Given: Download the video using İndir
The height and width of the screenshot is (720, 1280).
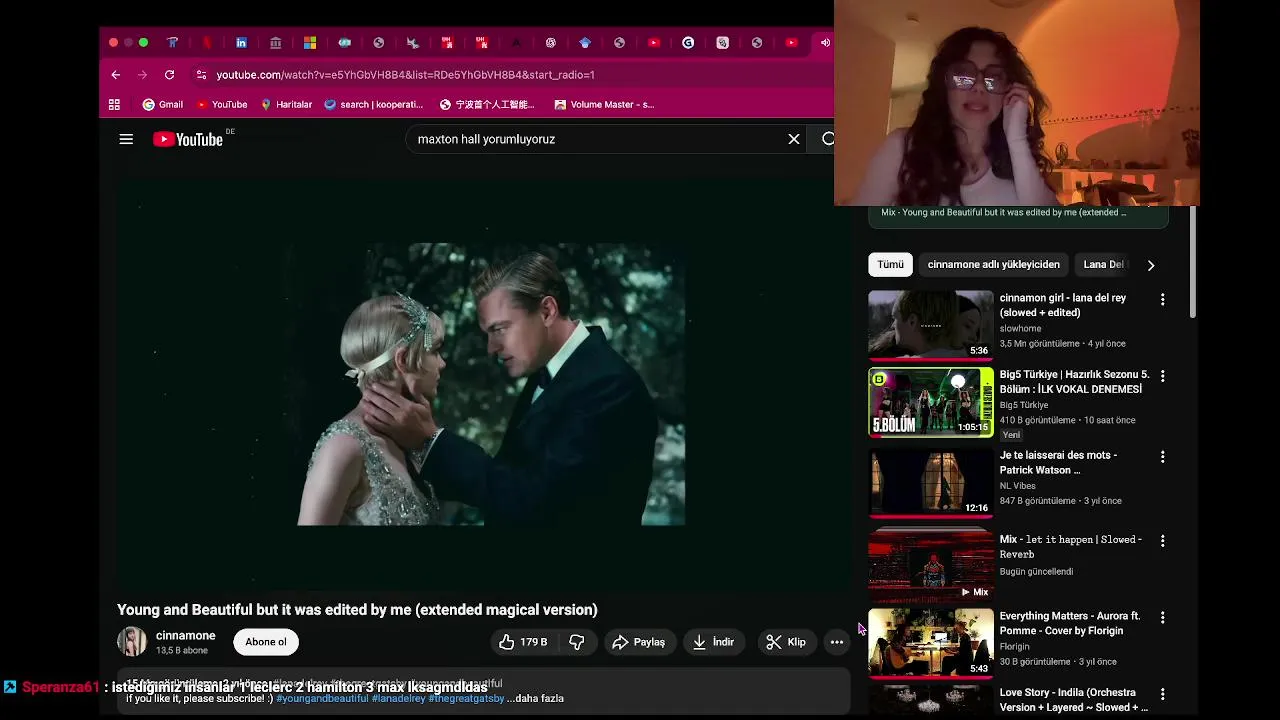Looking at the screenshot, I should point(715,642).
